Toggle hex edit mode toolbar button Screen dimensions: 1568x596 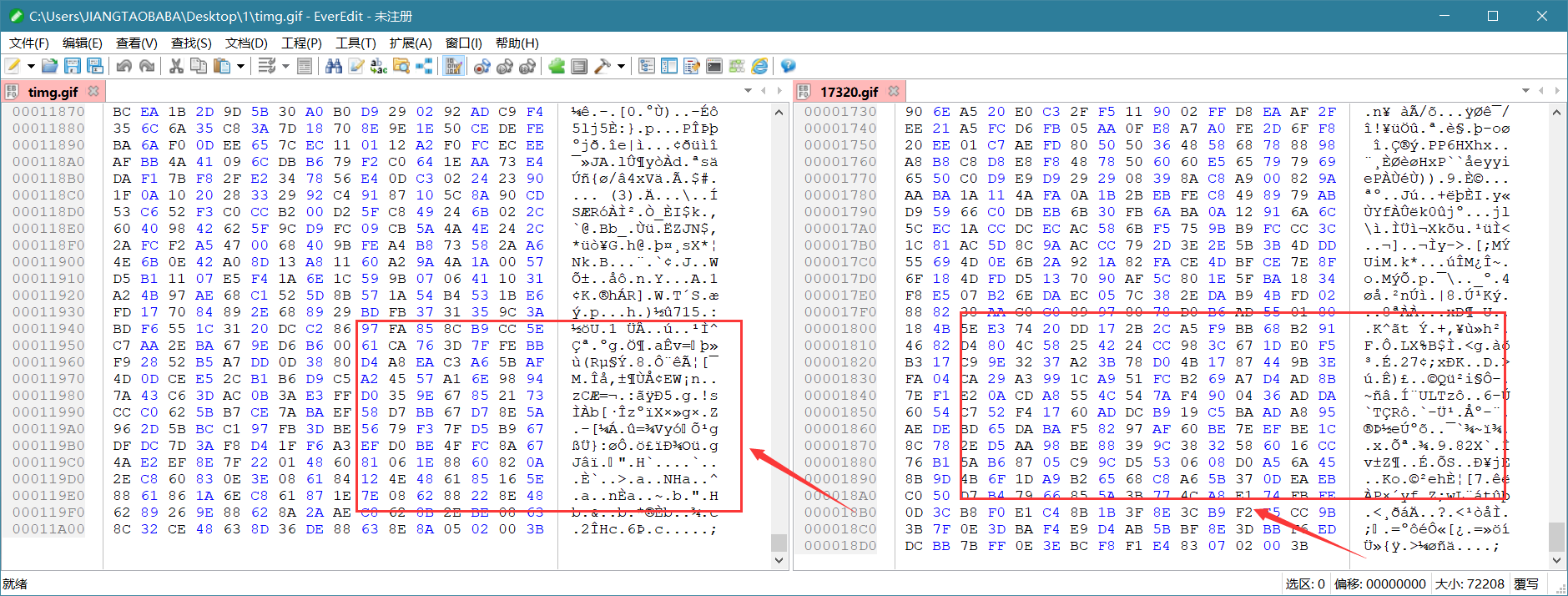454,66
